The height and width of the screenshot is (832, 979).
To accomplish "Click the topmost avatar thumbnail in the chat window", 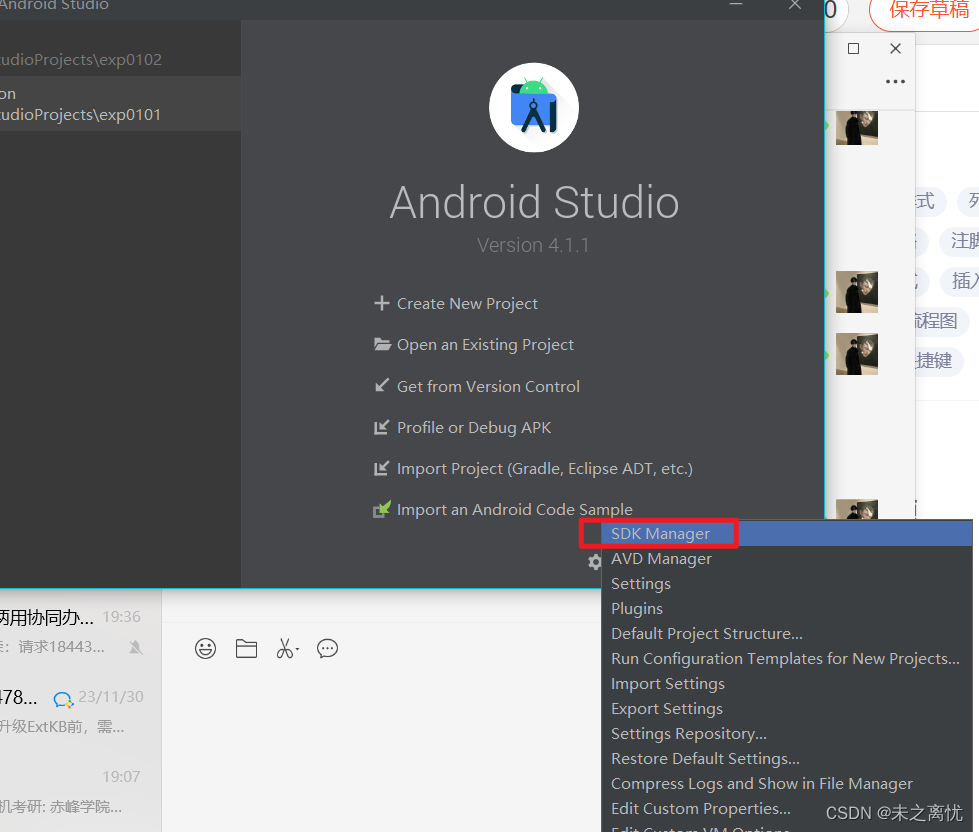I will click(x=857, y=128).
